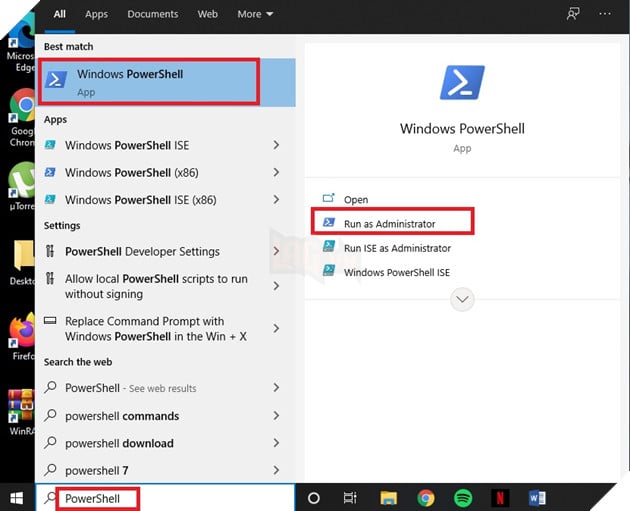
Task: Switch to the All tab
Action: pos(59,14)
